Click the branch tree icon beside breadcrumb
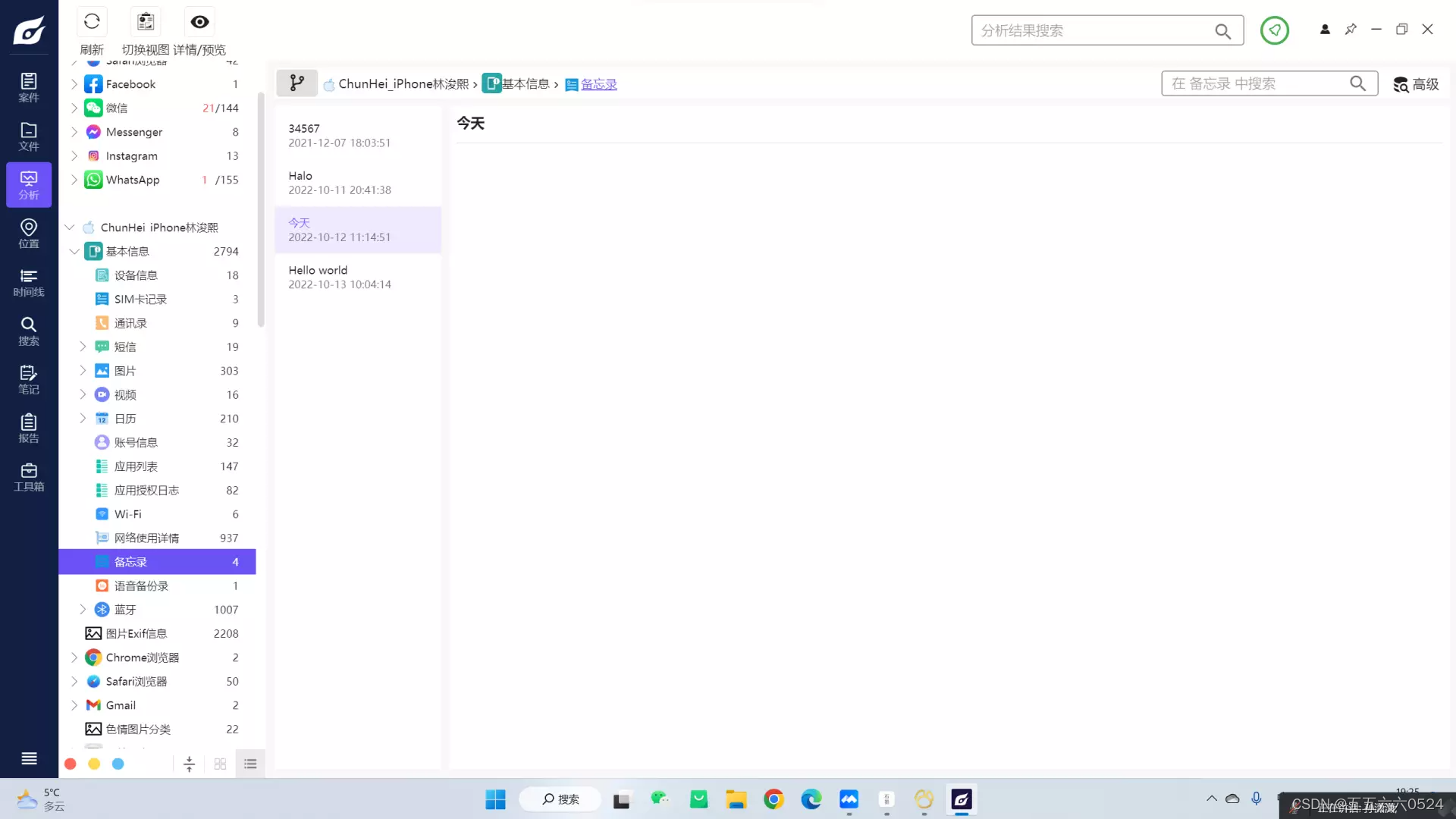The image size is (1456, 819). [x=297, y=83]
